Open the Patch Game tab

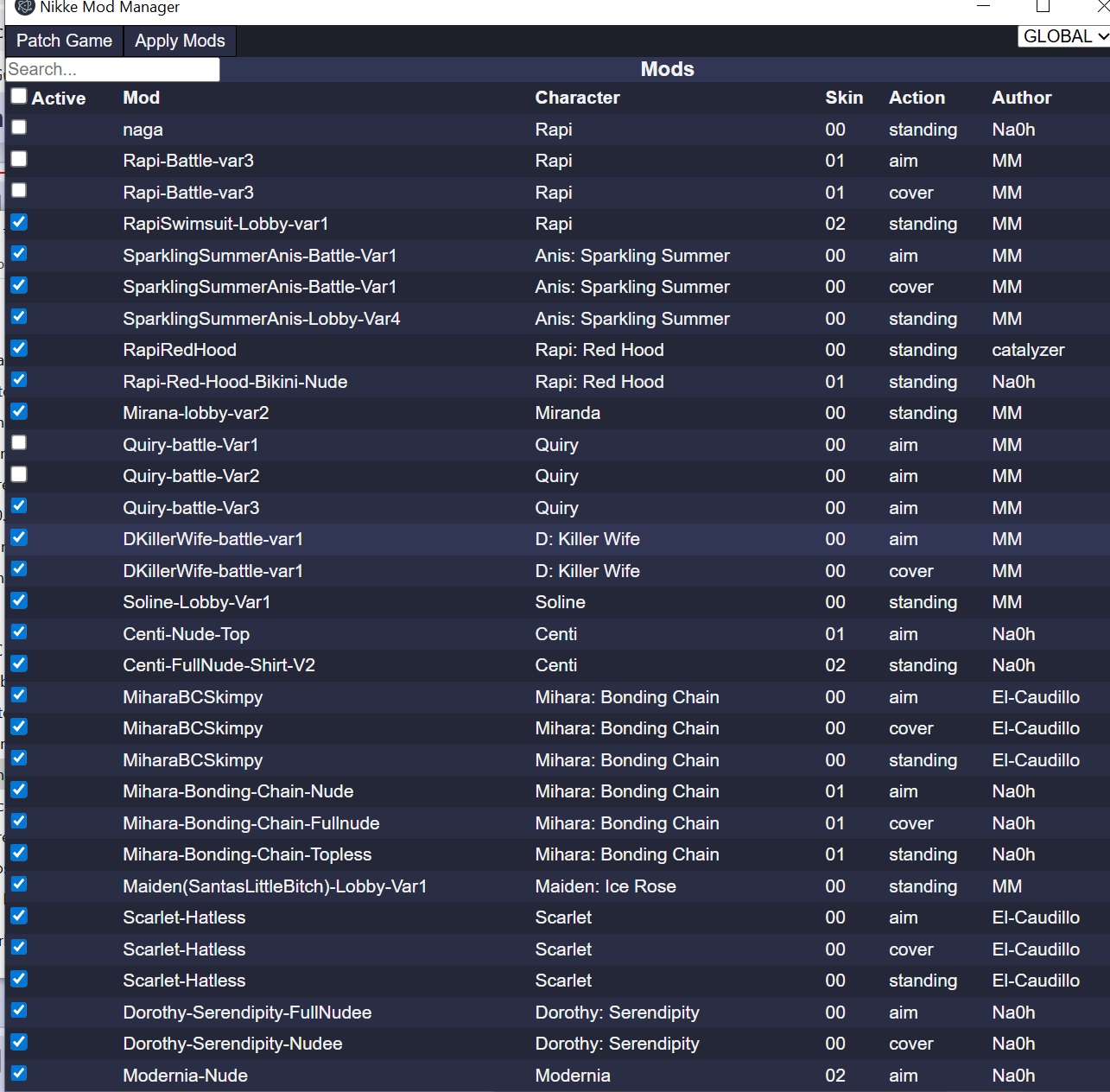(x=64, y=41)
